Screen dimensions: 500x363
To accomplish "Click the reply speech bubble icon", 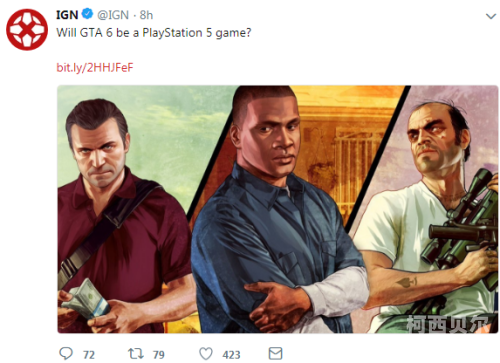I will [x=66, y=353].
